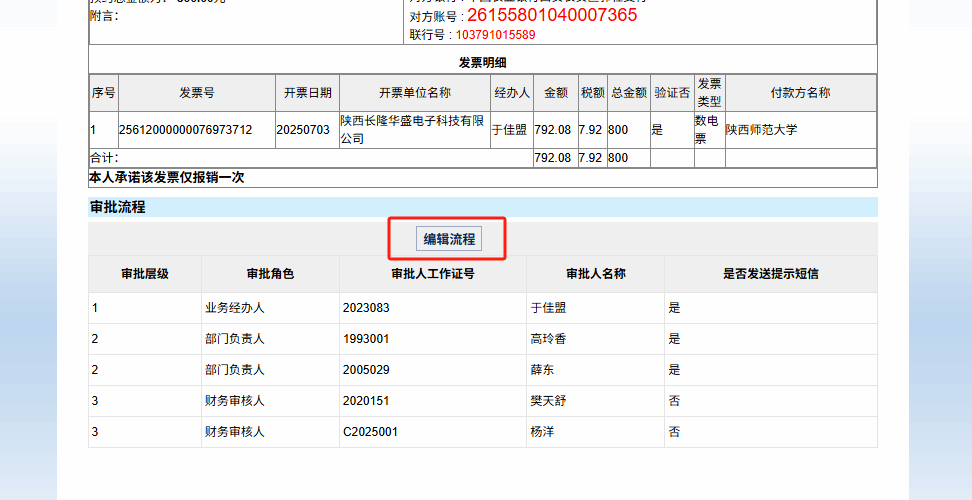Select issuer 陕西长隆华盛电子科技有限公司 cell
This screenshot has width=972, height=500.
pyautogui.click(x=412, y=130)
